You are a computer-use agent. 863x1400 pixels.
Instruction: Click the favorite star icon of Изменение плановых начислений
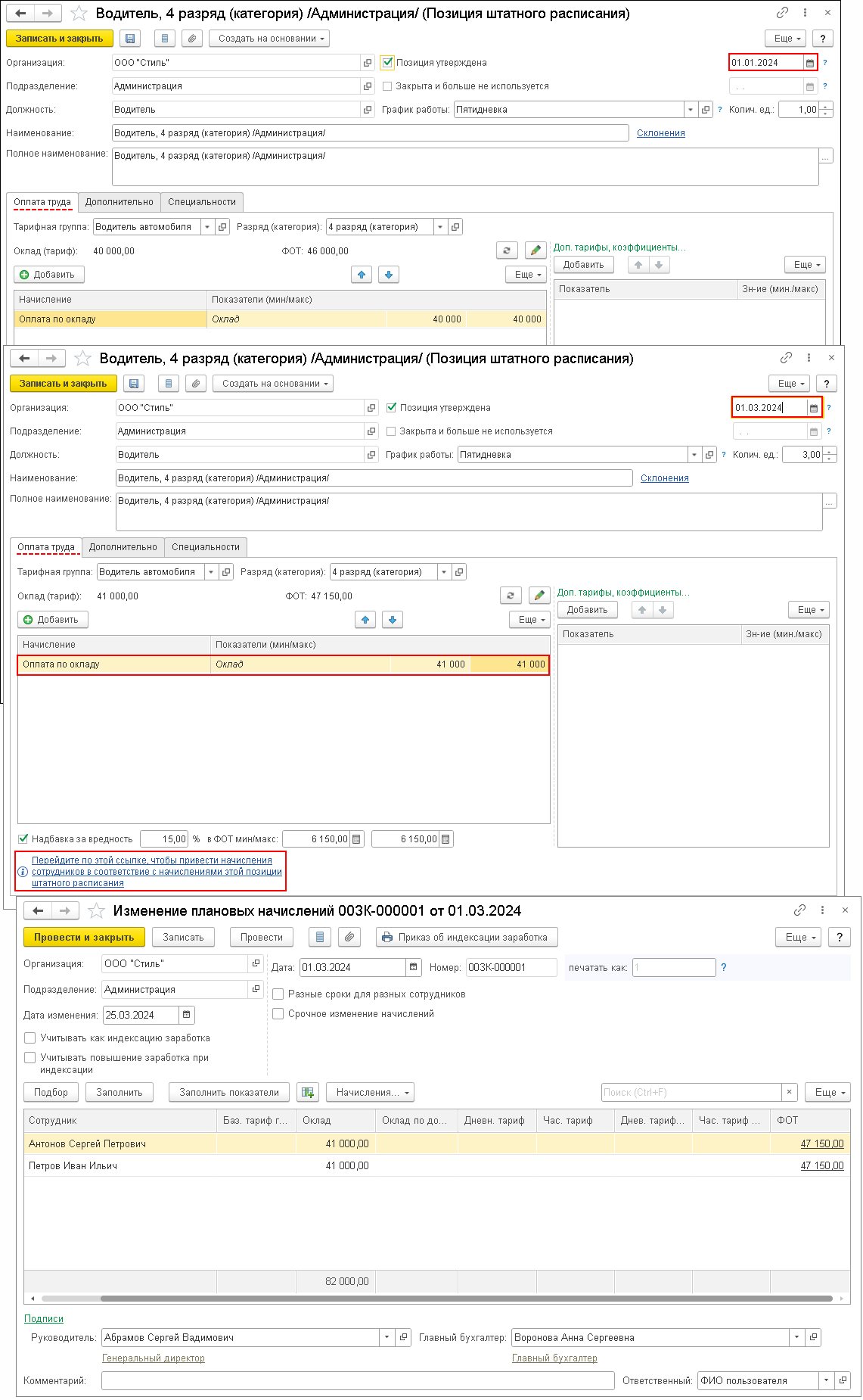click(x=96, y=910)
